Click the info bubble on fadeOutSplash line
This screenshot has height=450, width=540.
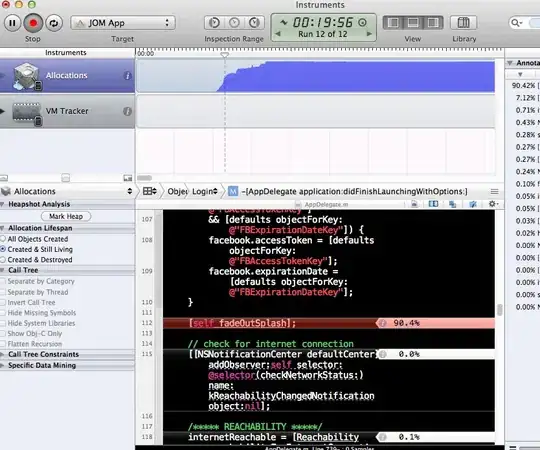click(382, 323)
